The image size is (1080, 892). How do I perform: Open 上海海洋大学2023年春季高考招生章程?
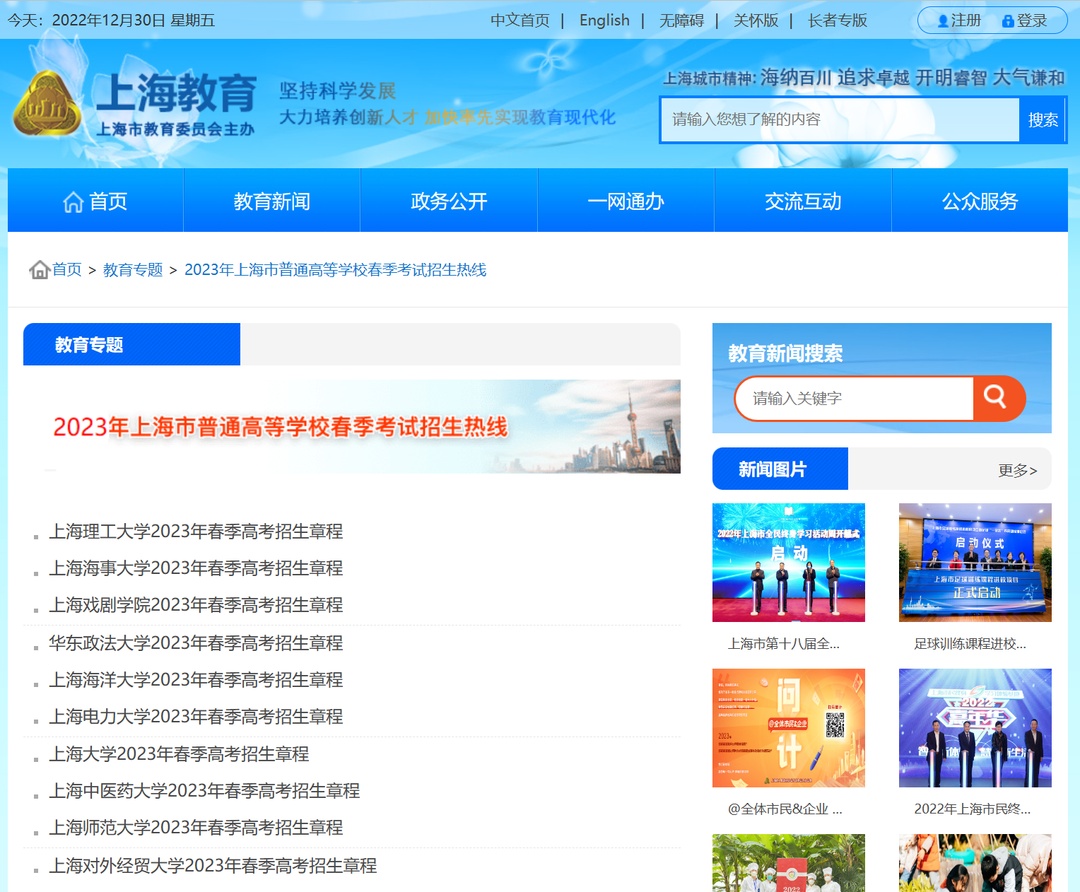[x=196, y=679]
